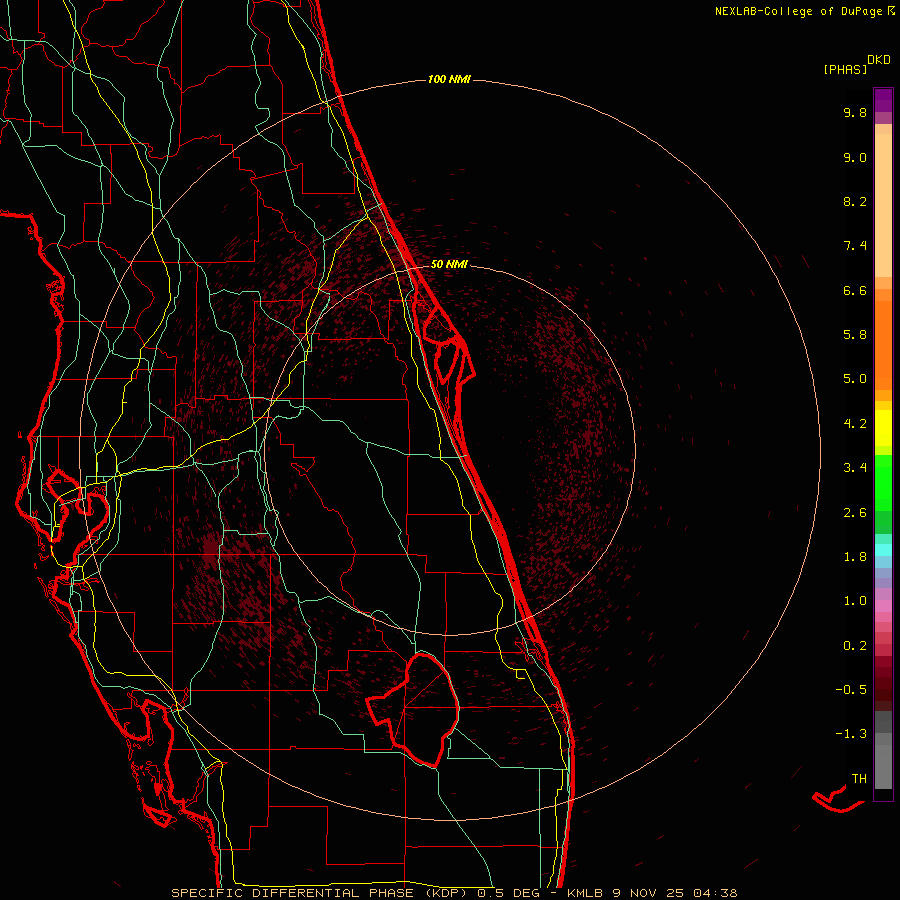
Task: Click the 0.2 scale value
Action: 855,646
